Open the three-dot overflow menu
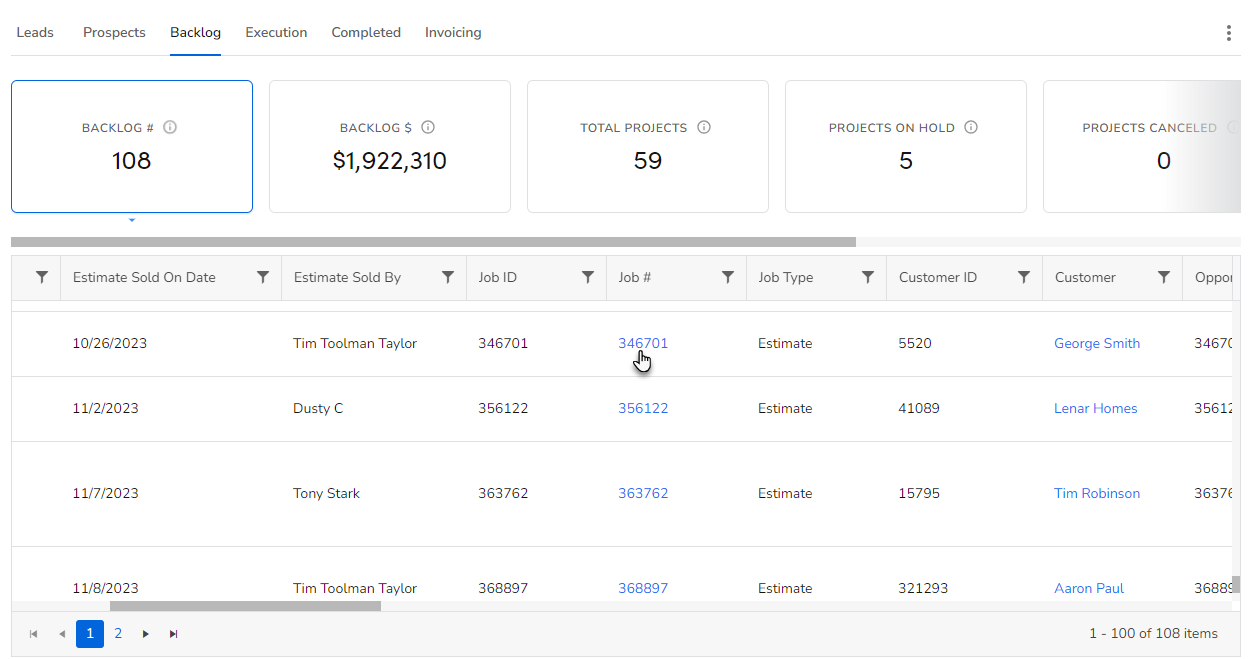The image size is (1254, 659). pos(1228,32)
